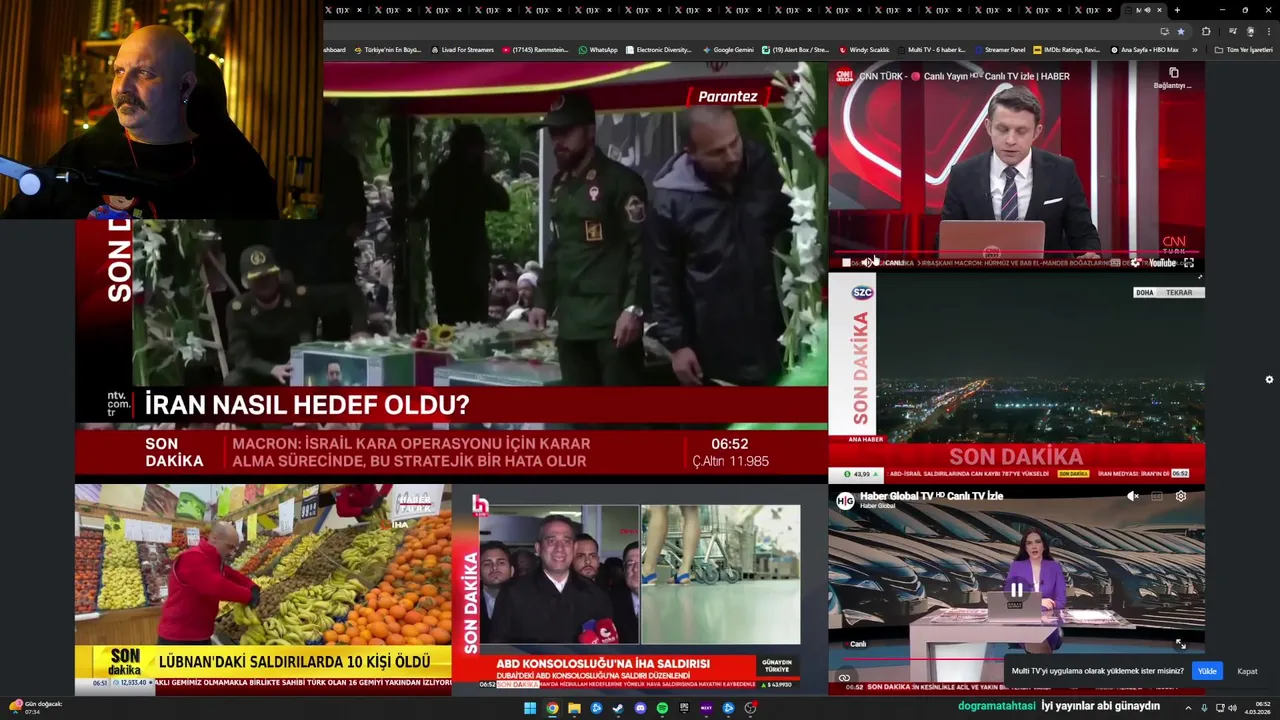Open the Alert Box bookmark
This screenshot has height=720, width=1280.
tap(796, 49)
